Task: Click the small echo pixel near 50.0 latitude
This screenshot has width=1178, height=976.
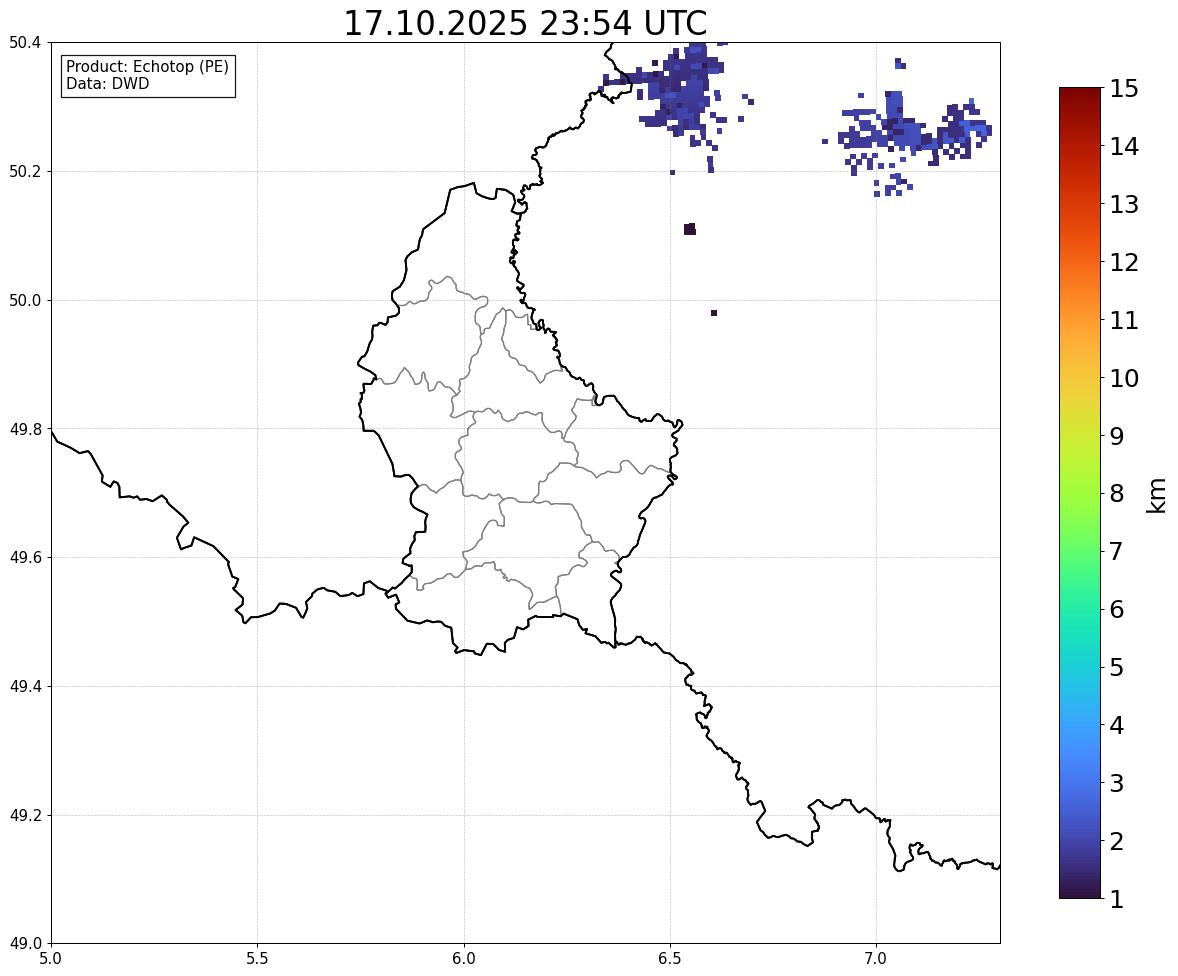Action: coord(714,313)
